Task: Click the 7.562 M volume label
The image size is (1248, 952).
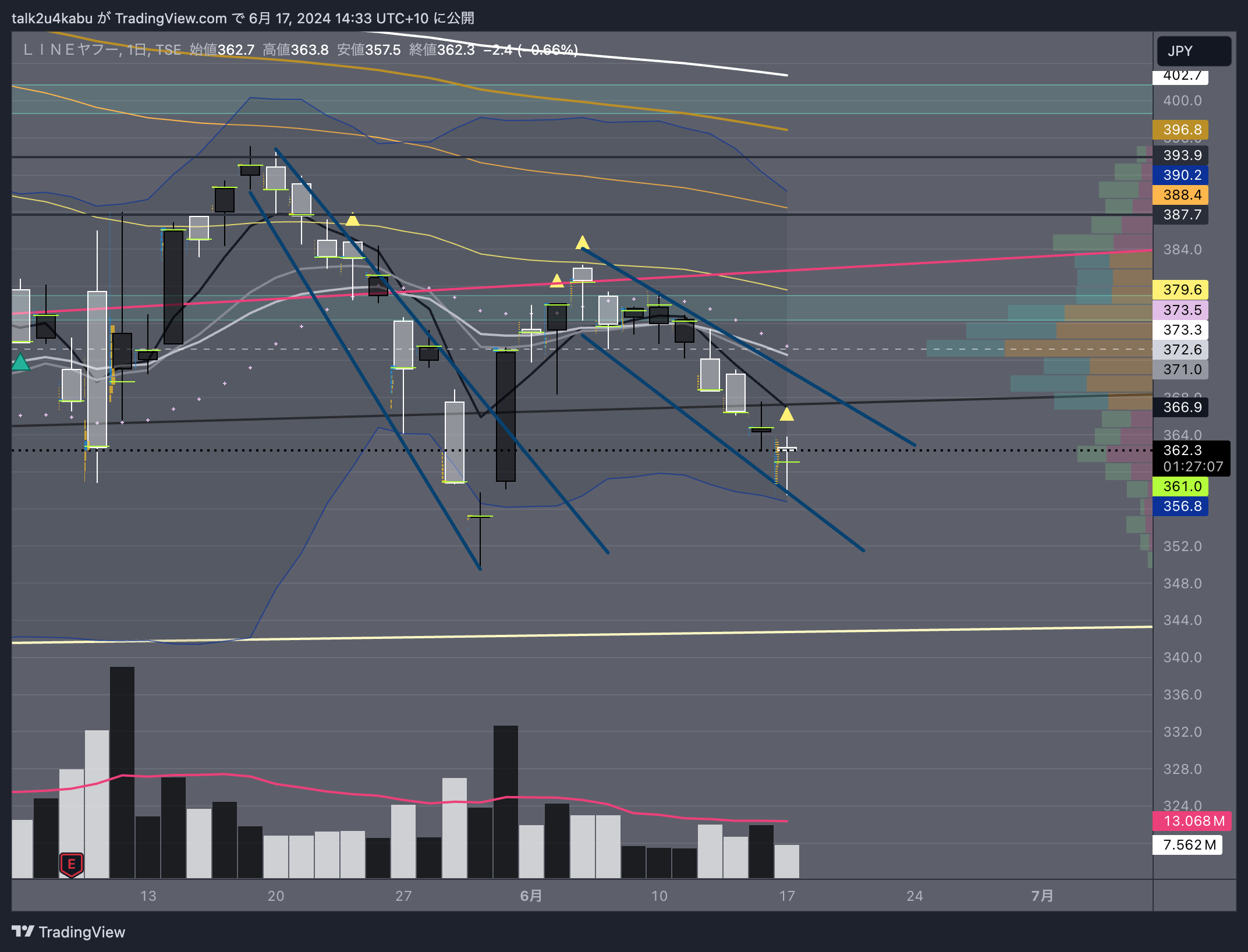Action: pos(1187,845)
